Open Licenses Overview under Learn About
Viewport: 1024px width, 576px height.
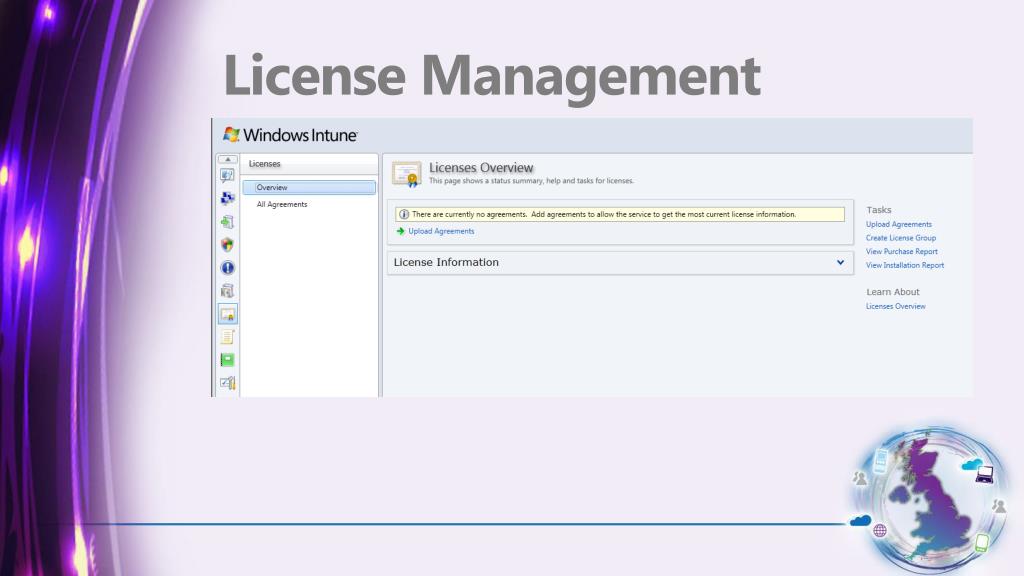point(895,306)
